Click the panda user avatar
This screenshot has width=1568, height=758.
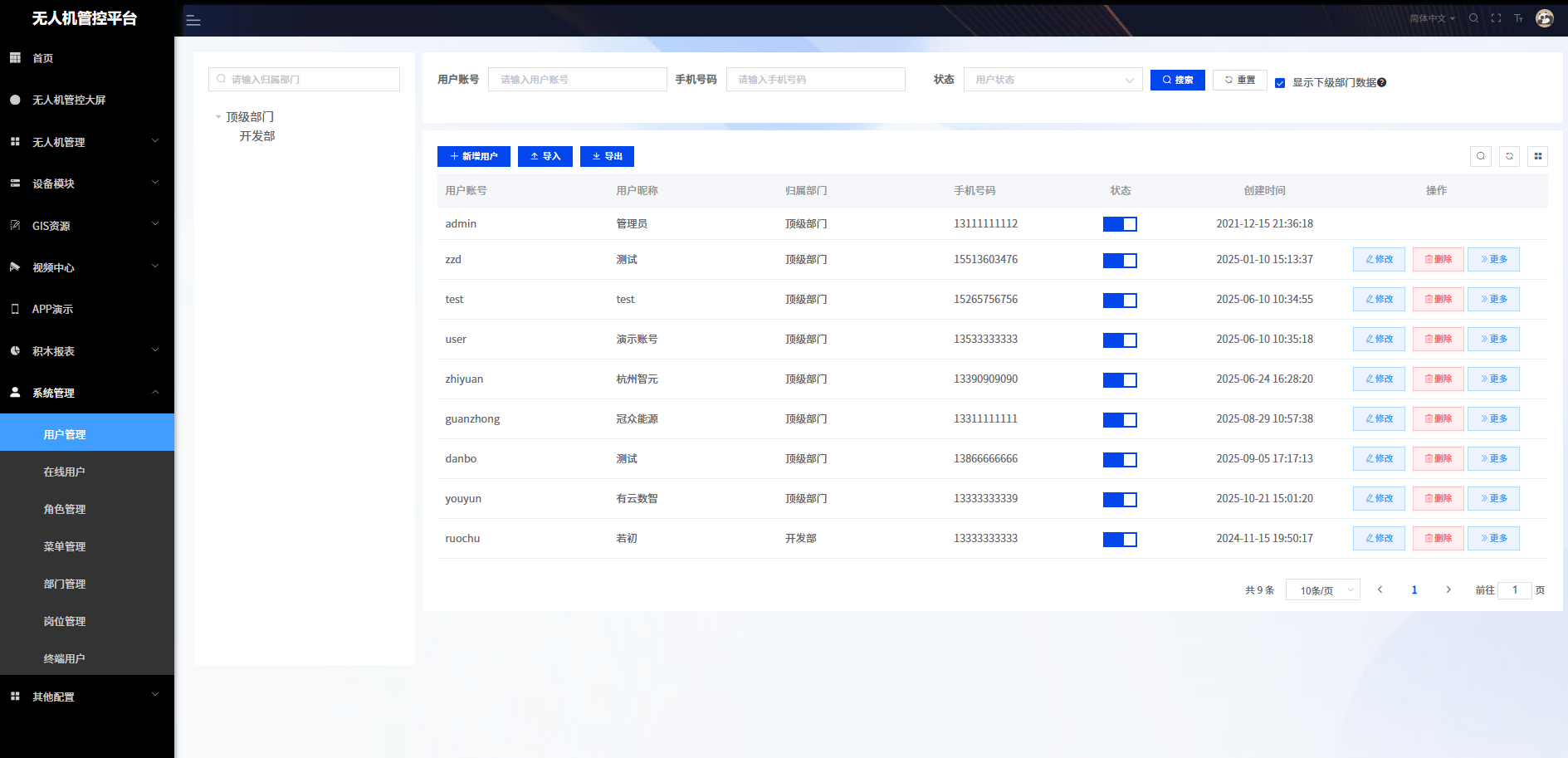[x=1544, y=18]
